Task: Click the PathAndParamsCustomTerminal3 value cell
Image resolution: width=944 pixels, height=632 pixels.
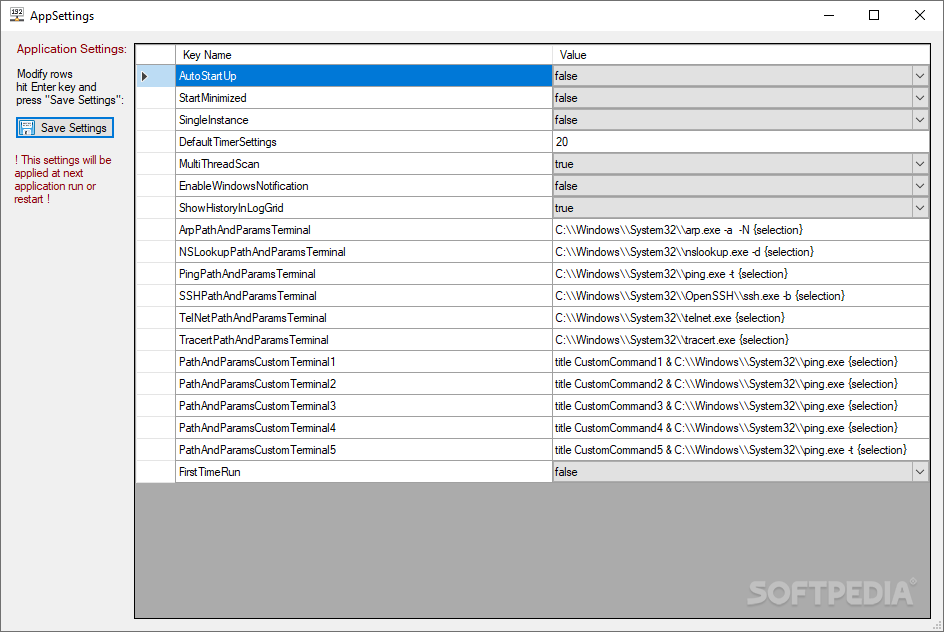Action: pos(741,406)
